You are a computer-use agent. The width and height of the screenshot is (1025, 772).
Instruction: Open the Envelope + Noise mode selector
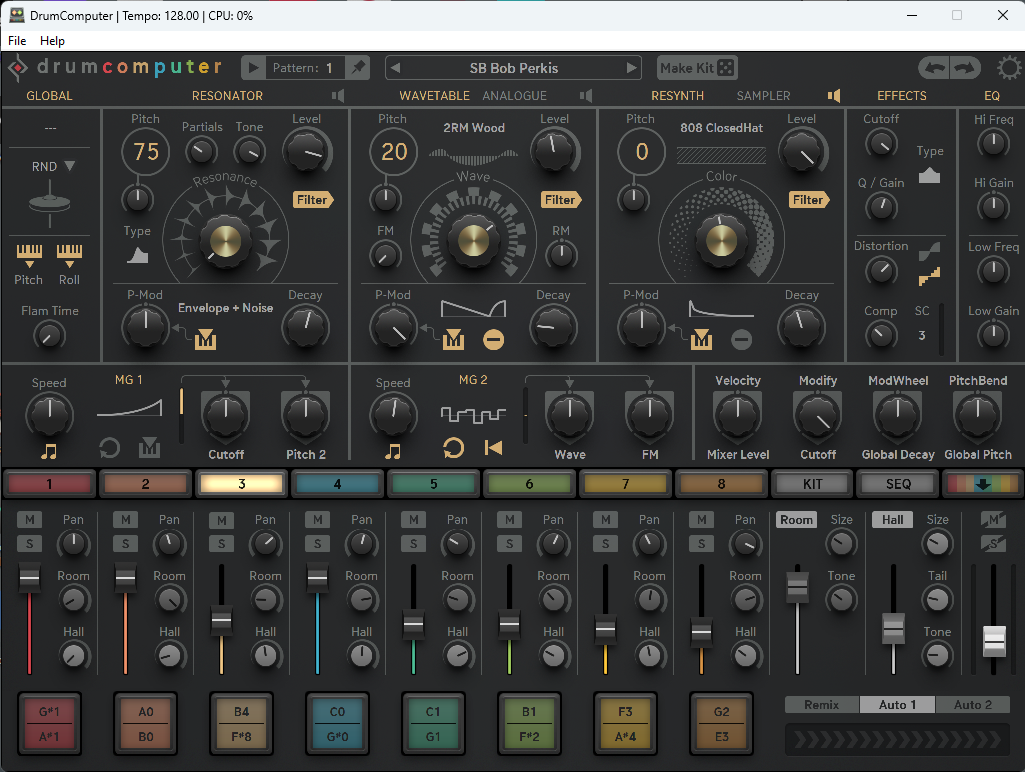coord(226,308)
